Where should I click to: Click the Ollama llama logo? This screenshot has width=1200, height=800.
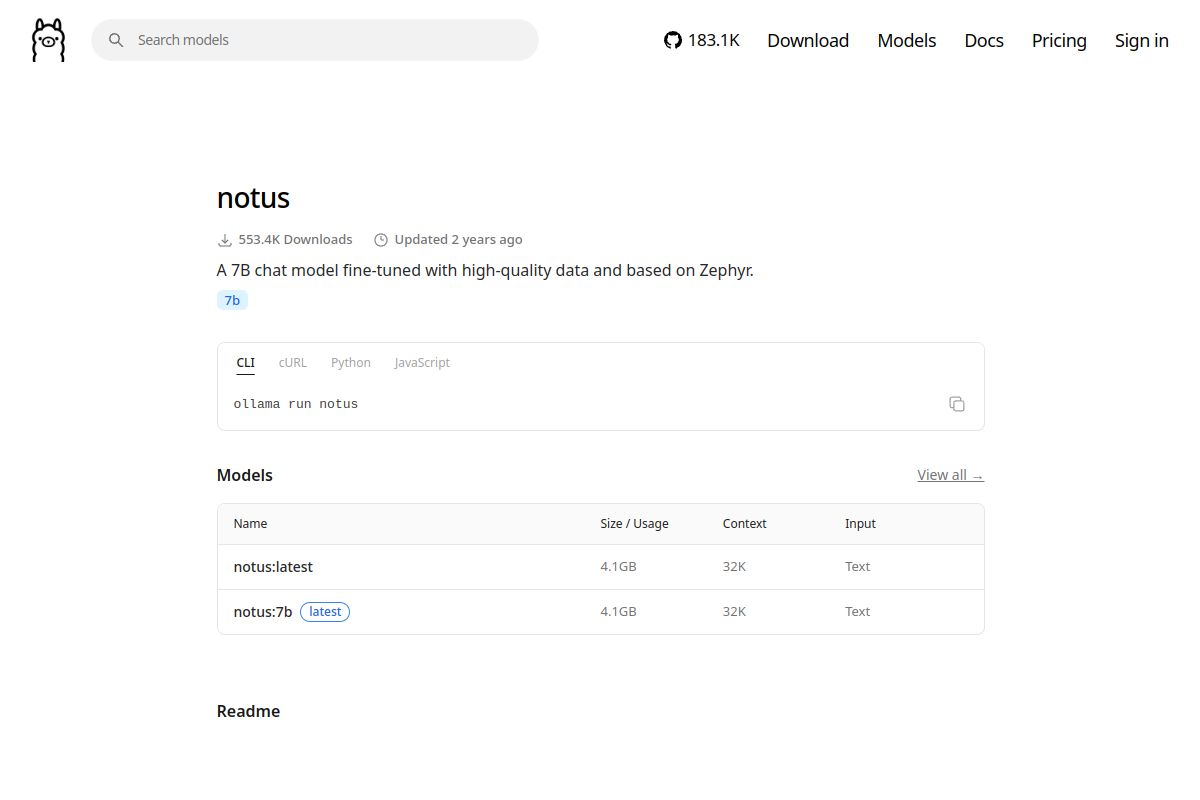click(x=48, y=40)
